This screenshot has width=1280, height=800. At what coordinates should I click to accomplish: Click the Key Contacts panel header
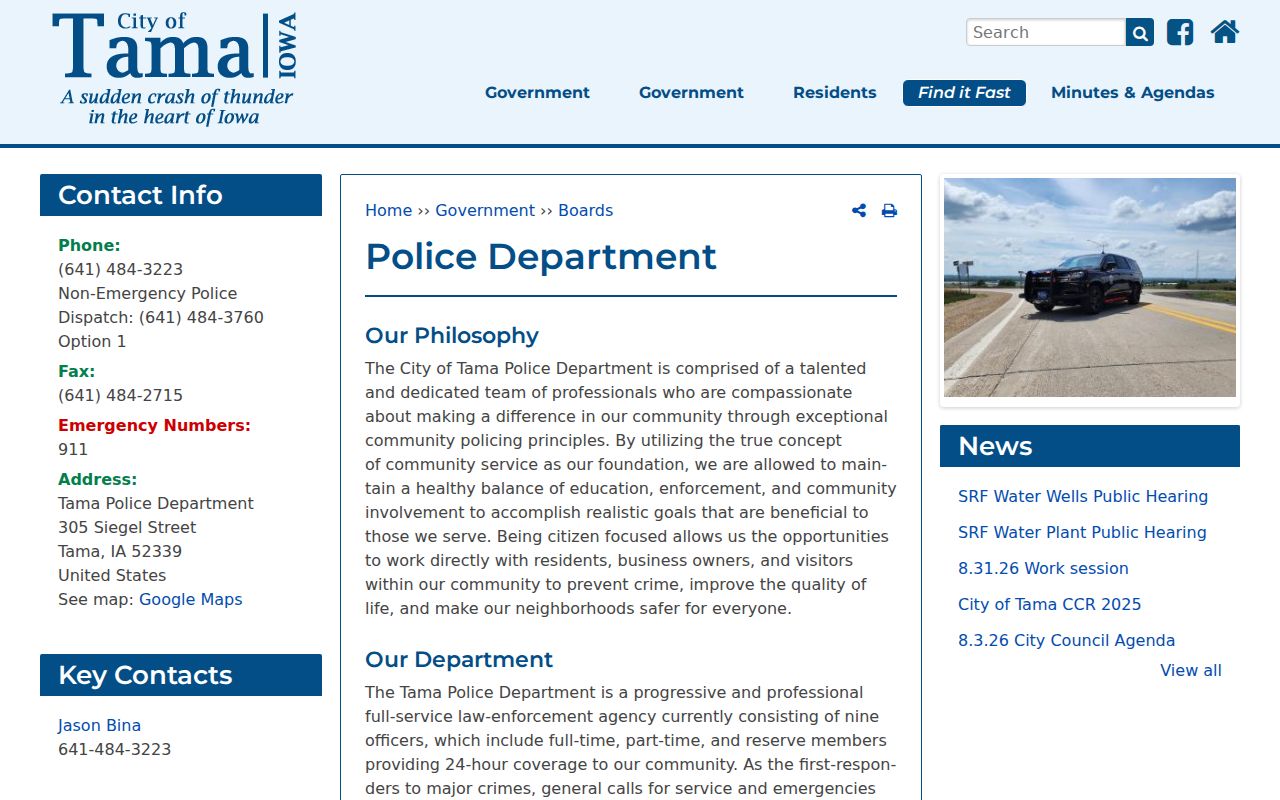(181, 675)
